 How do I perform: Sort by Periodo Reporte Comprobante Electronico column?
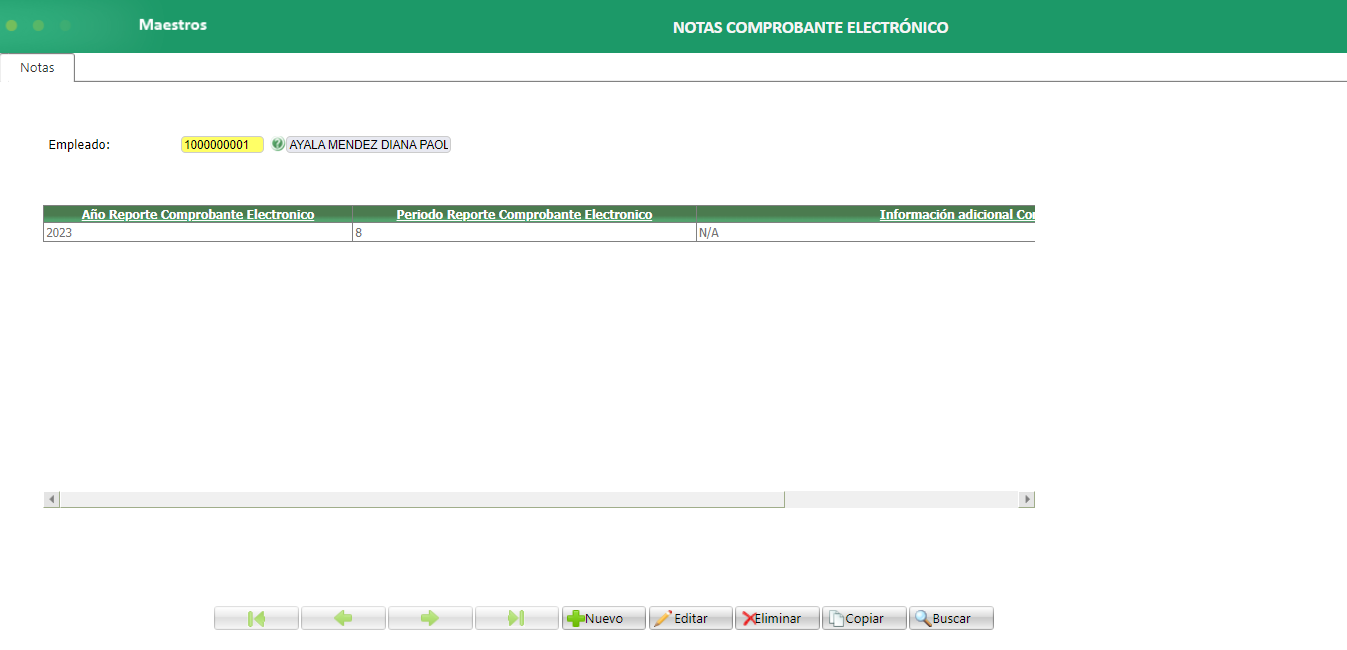(x=524, y=214)
